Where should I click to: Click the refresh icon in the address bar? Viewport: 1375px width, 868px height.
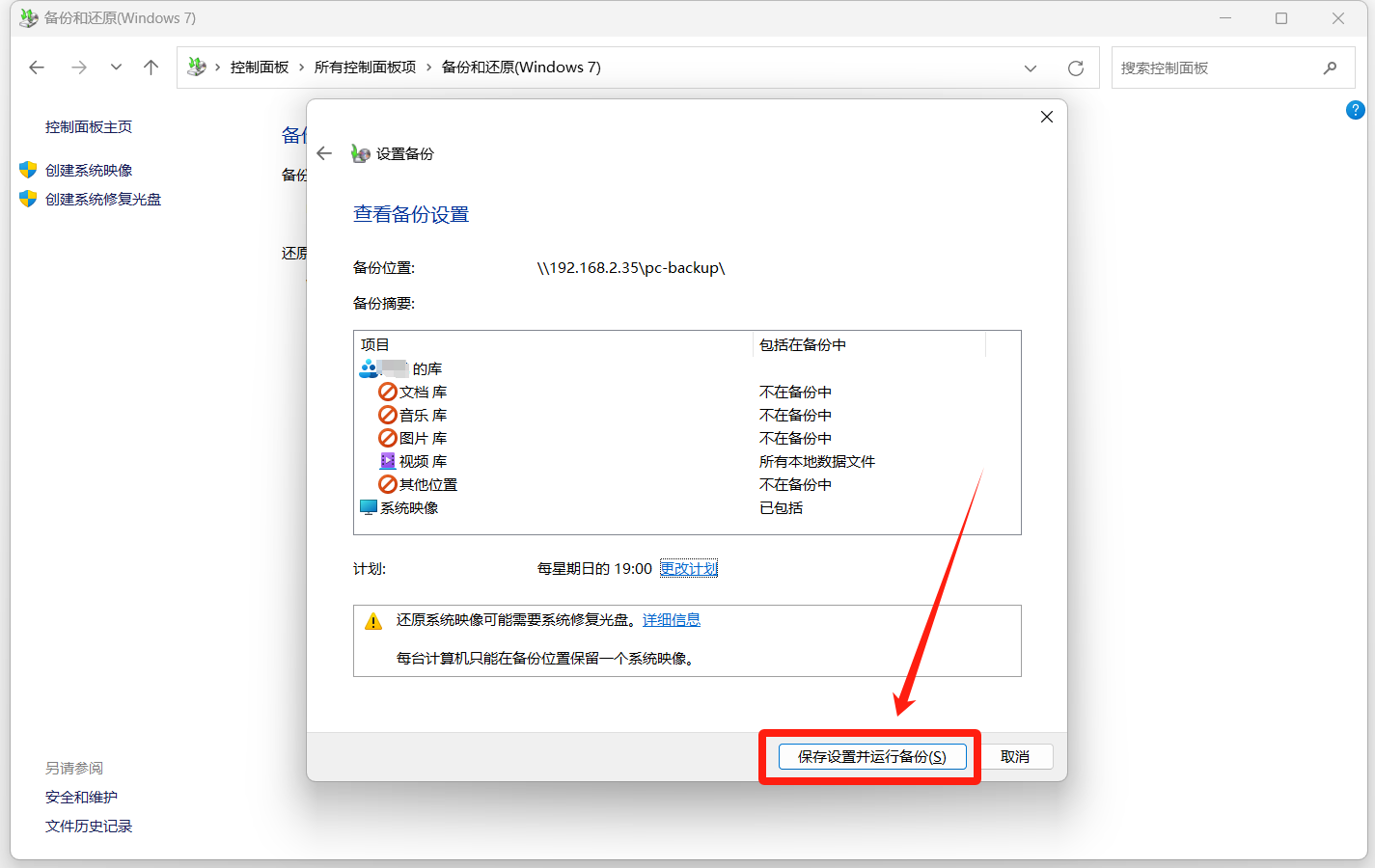1076,68
